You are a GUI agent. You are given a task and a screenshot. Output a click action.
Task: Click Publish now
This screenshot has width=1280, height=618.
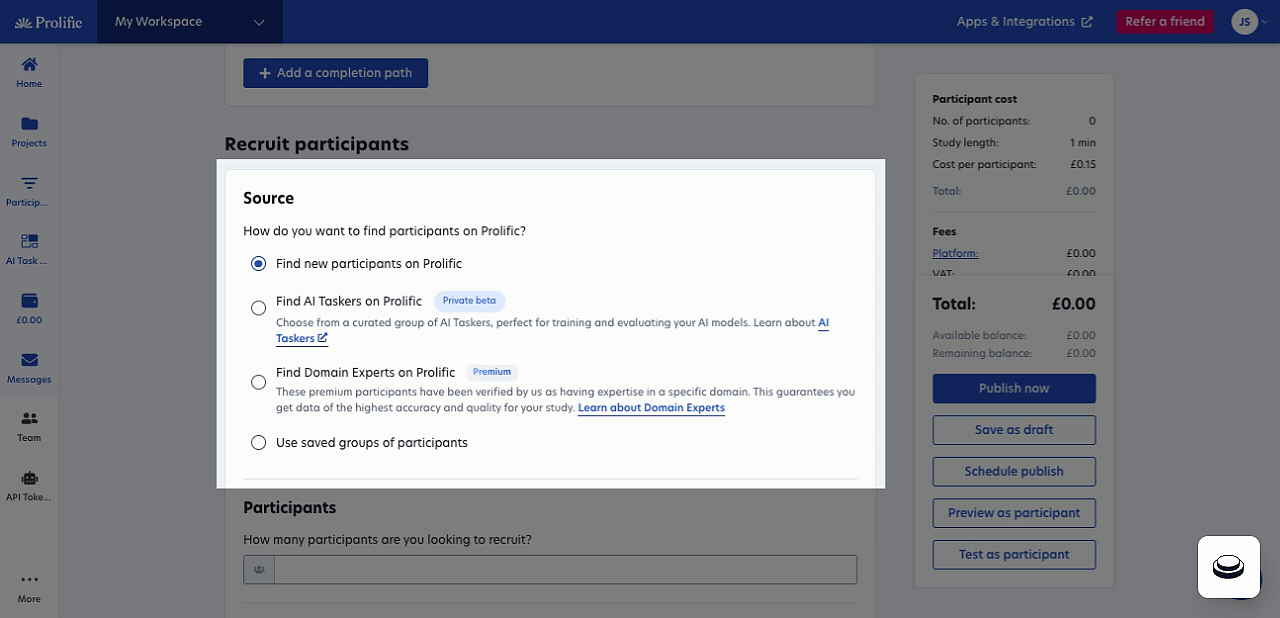pyautogui.click(x=1014, y=388)
